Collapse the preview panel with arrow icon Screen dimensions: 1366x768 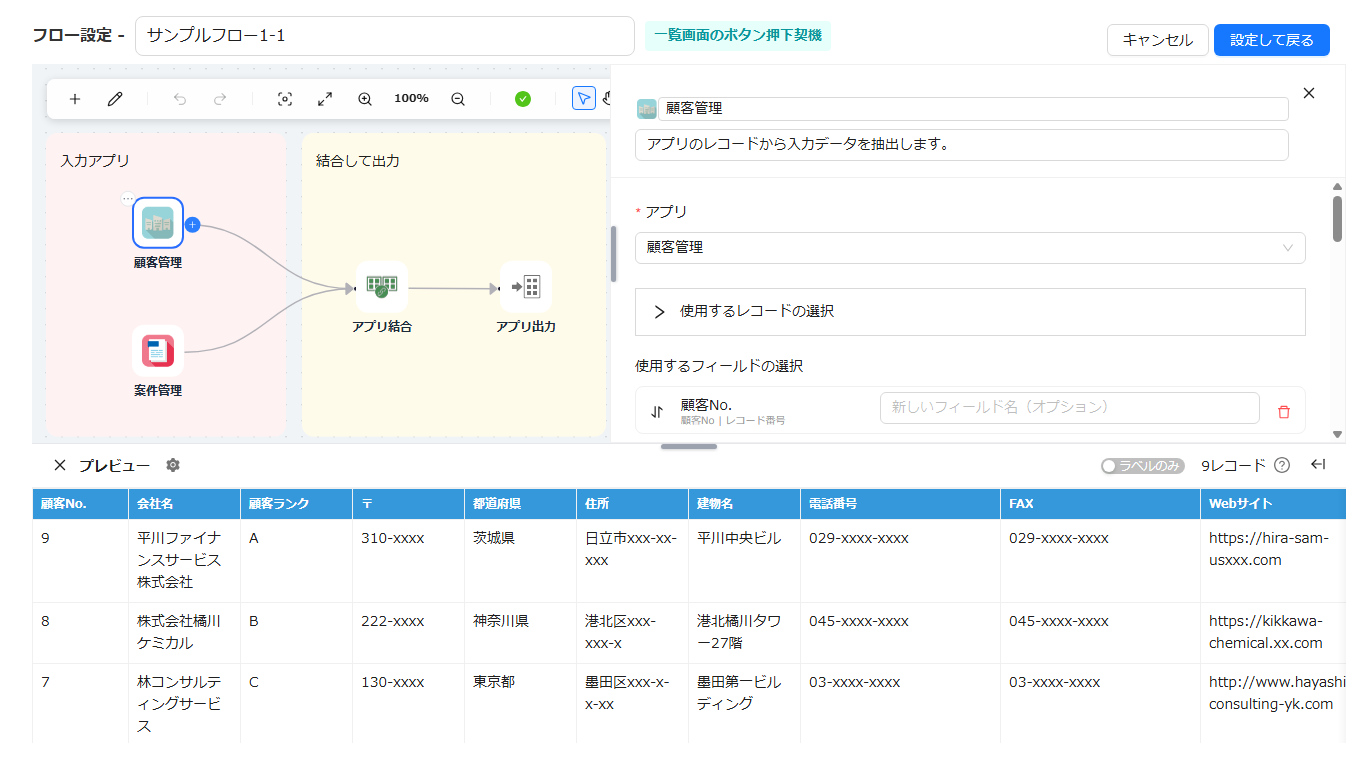(x=1318, y=465)
